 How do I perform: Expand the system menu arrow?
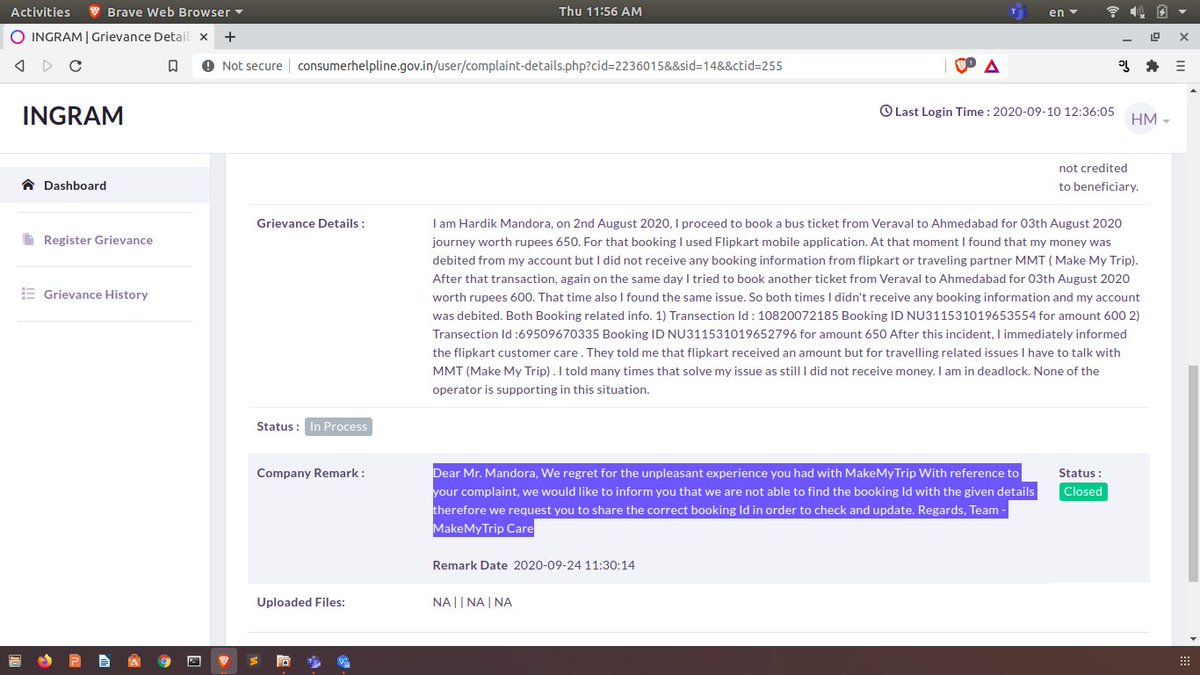[x=1184, y=12]
